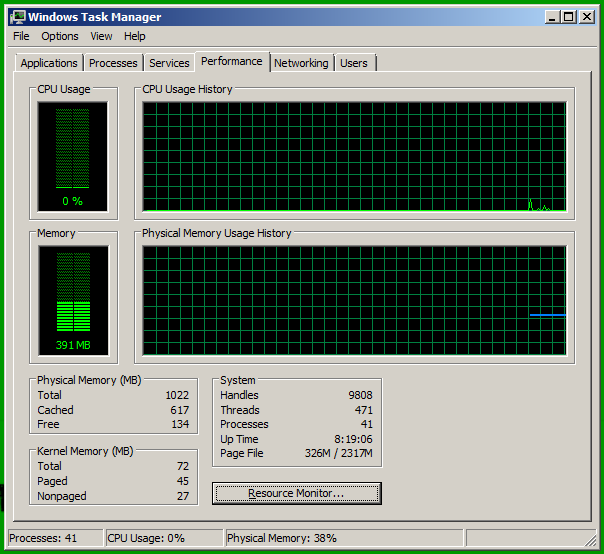This screenshot has height=554, width=604.
Task: Click the Free memory value 134
Action: (x=180, y=424)
